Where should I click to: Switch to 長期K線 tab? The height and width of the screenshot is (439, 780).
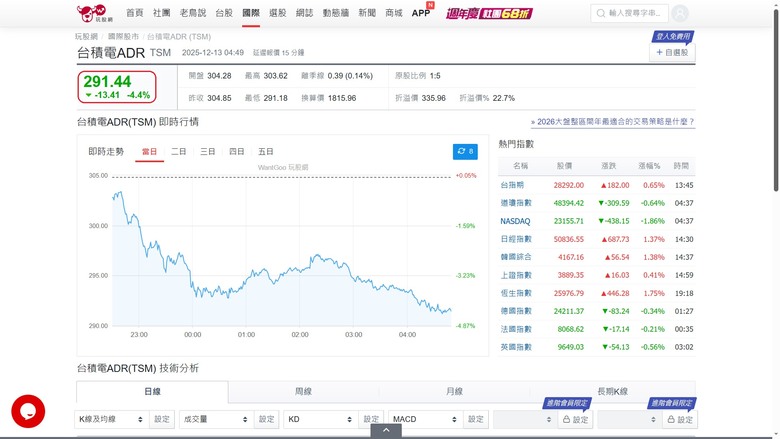[x=612, y=392]
